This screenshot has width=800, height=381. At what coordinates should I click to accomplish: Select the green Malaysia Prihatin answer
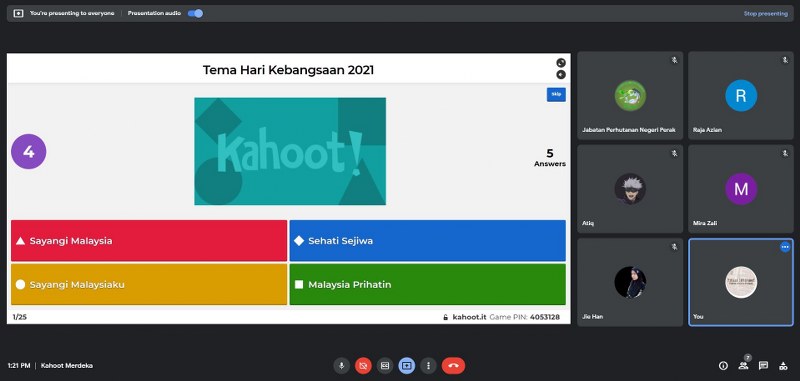click(x=428, y=285)
